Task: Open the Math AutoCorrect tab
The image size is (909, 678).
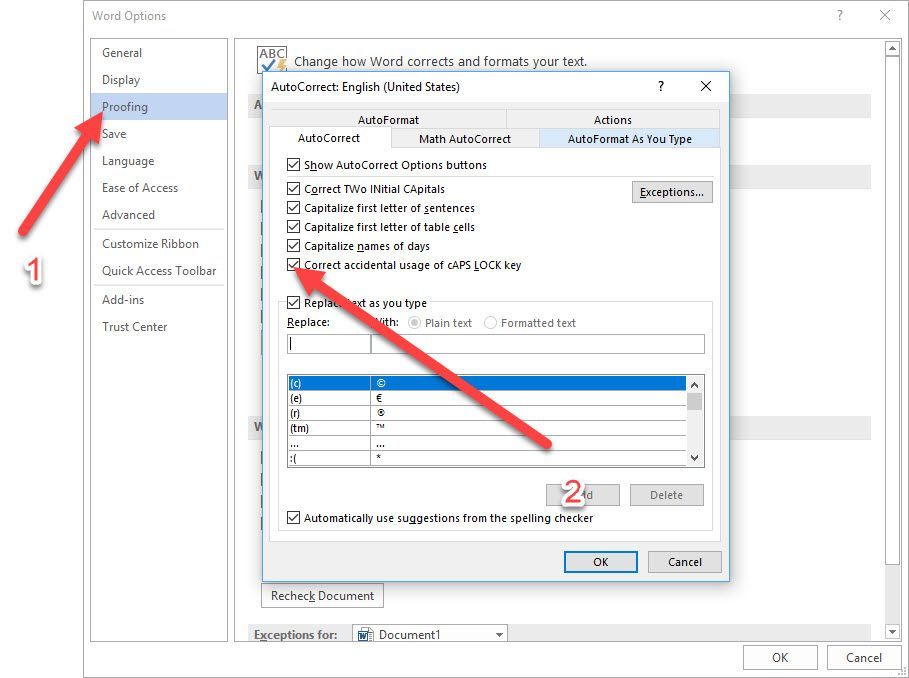Action: [x=465, y=138]
